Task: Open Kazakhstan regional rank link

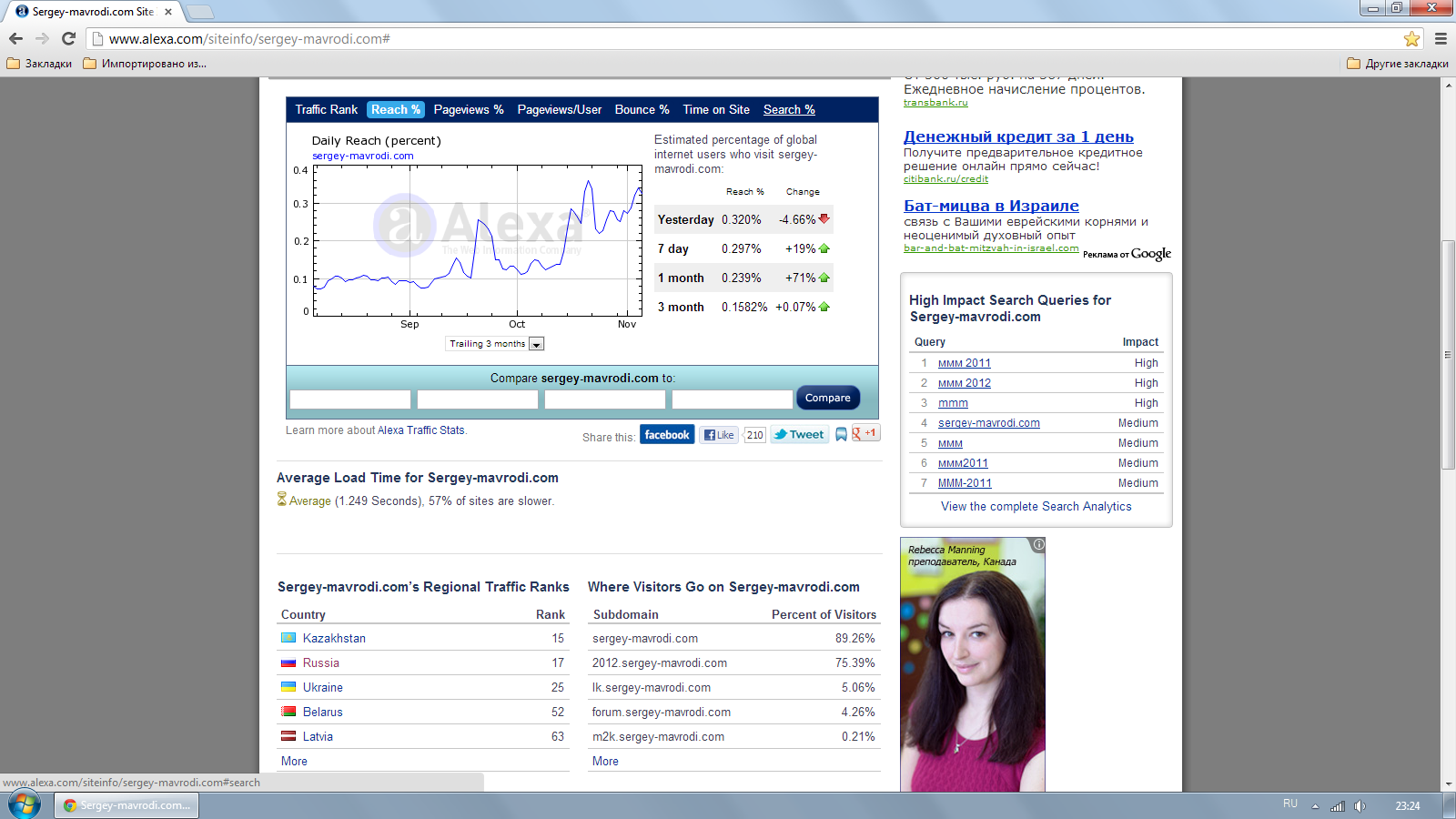Action: 334,638
